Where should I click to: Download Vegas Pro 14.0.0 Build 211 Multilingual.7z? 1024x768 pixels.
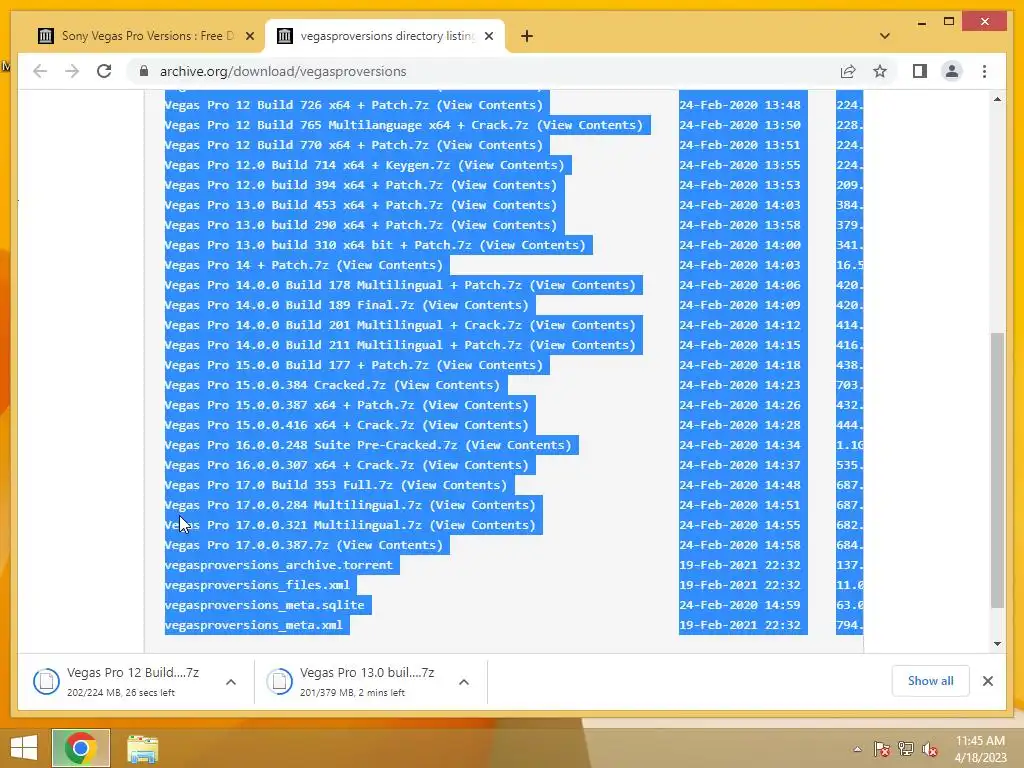pyautogui.click(x=343, y=345)
